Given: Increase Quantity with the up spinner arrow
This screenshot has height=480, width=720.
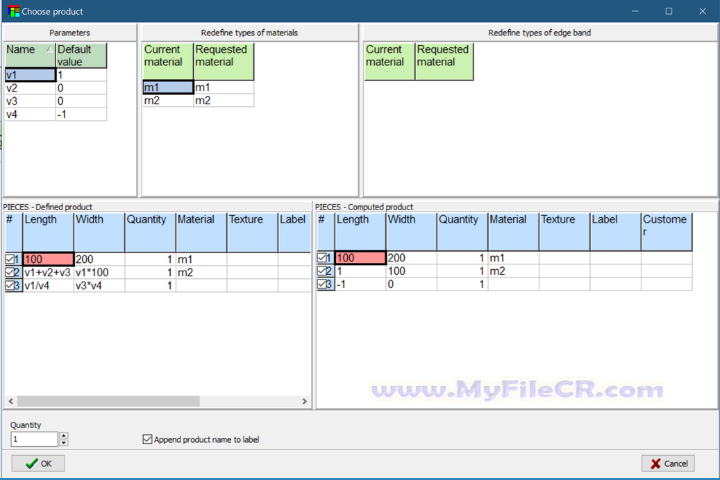Looking at the screenshot, I should point(64,435).
